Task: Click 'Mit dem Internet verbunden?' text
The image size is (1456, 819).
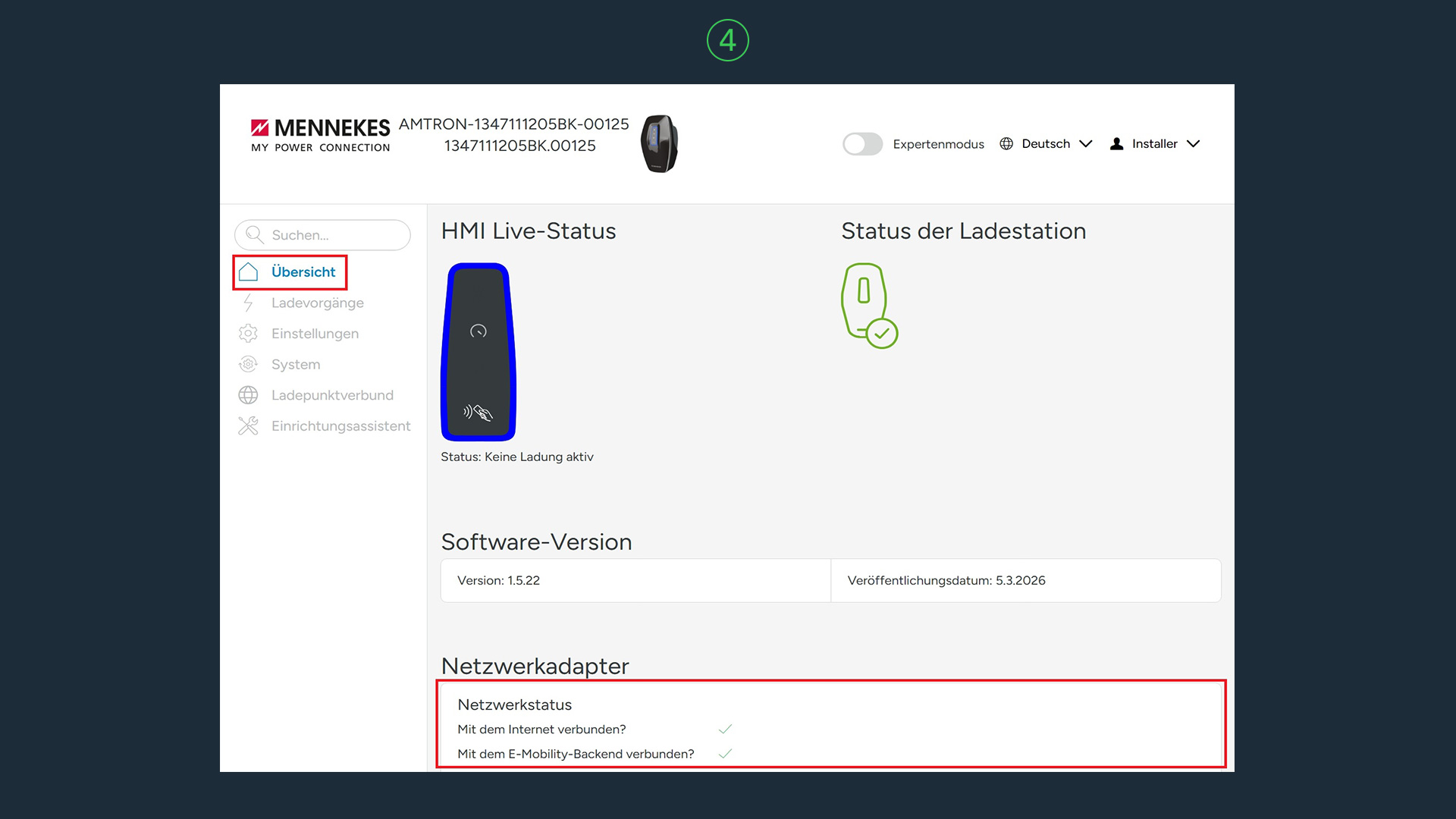Action: click(x=541, y=730)
